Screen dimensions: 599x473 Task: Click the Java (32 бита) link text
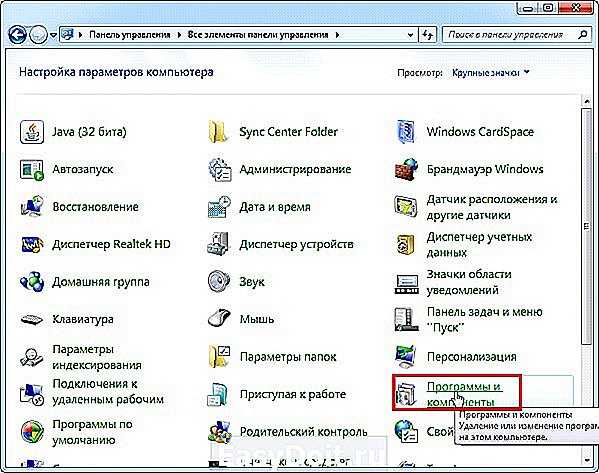tap(89, 132)
